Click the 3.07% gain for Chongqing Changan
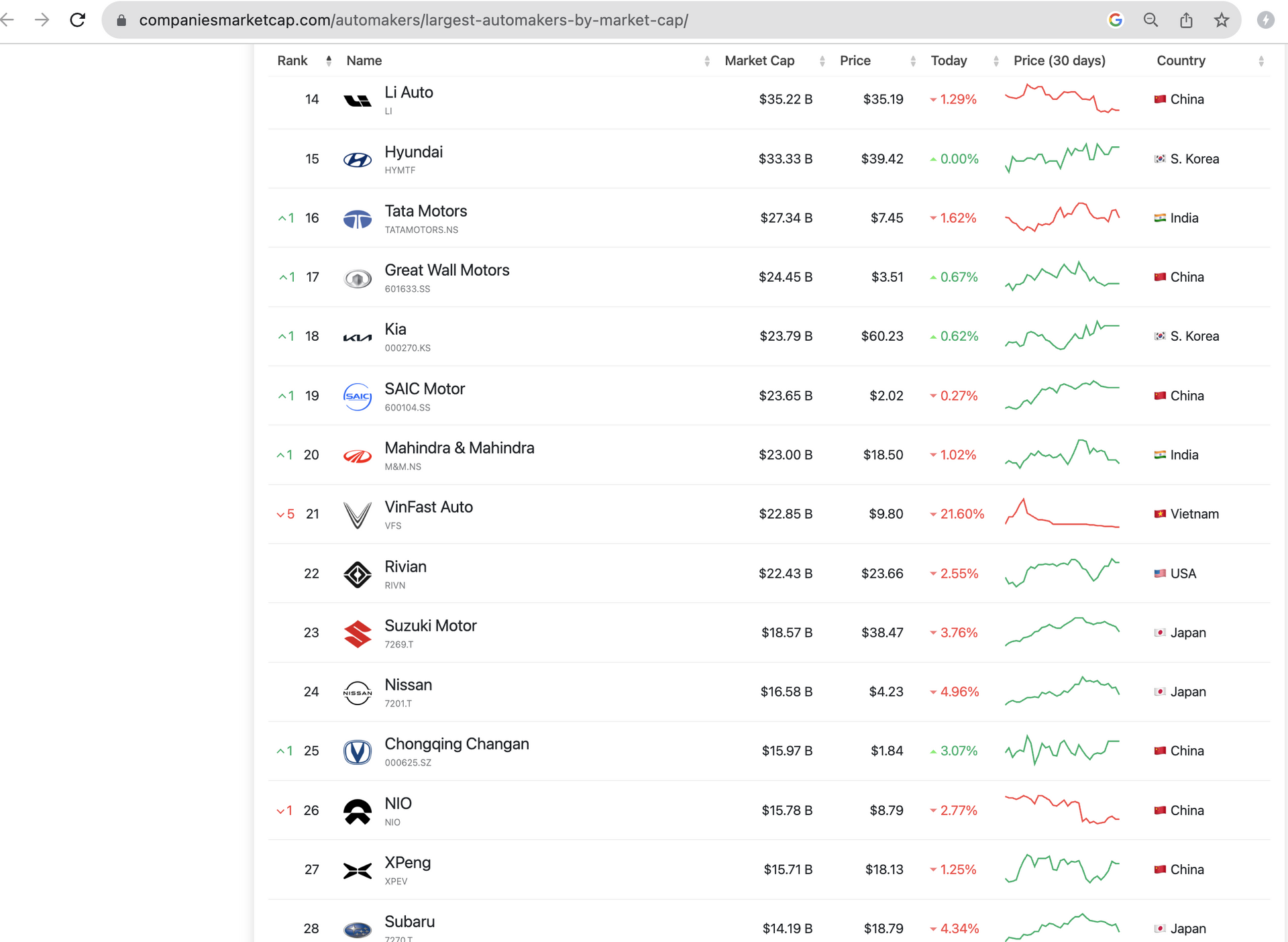 (959, 751)
